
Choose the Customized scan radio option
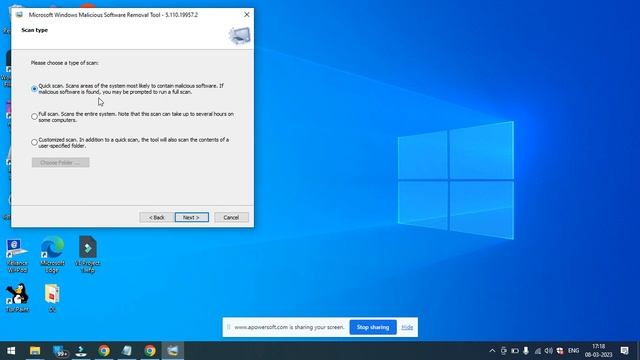pos(34,142)
